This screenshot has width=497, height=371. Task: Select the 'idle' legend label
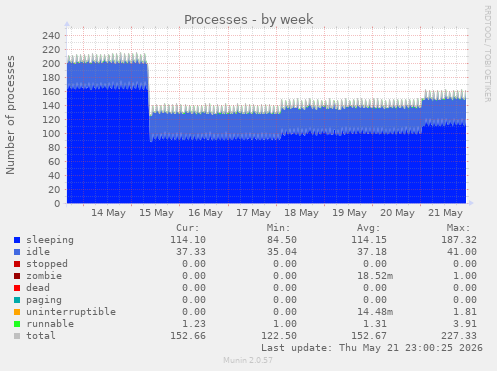tap(38, 252)
